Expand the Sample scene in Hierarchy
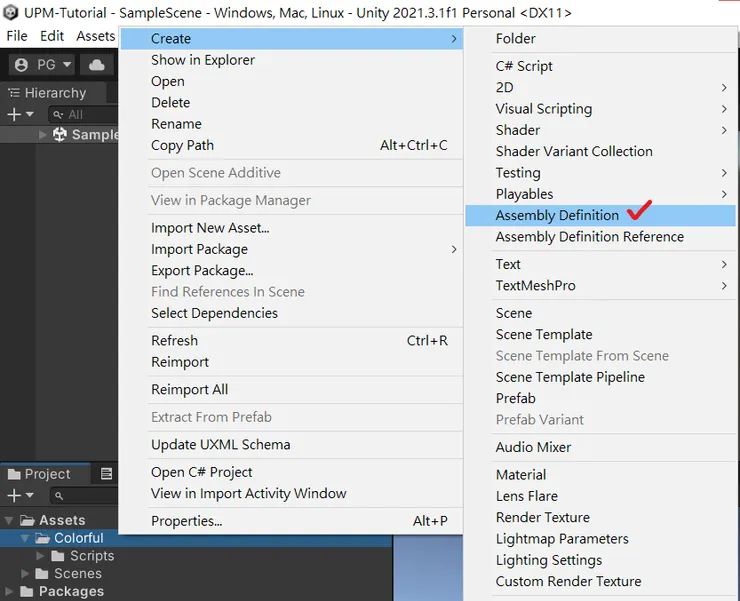The width and height of the screenshot is (740, 601). [42, 135]
